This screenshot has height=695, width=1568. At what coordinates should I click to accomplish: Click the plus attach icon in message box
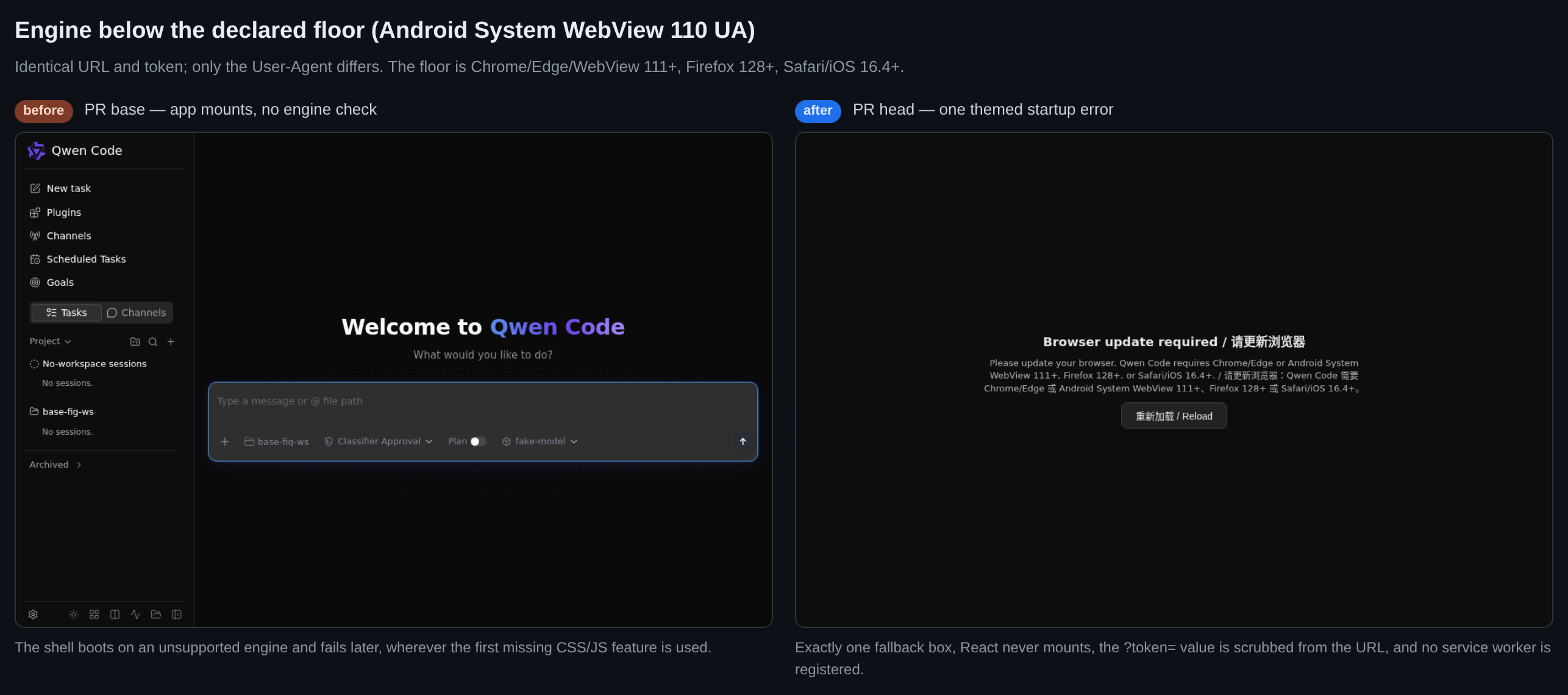(x=225, y=441)
